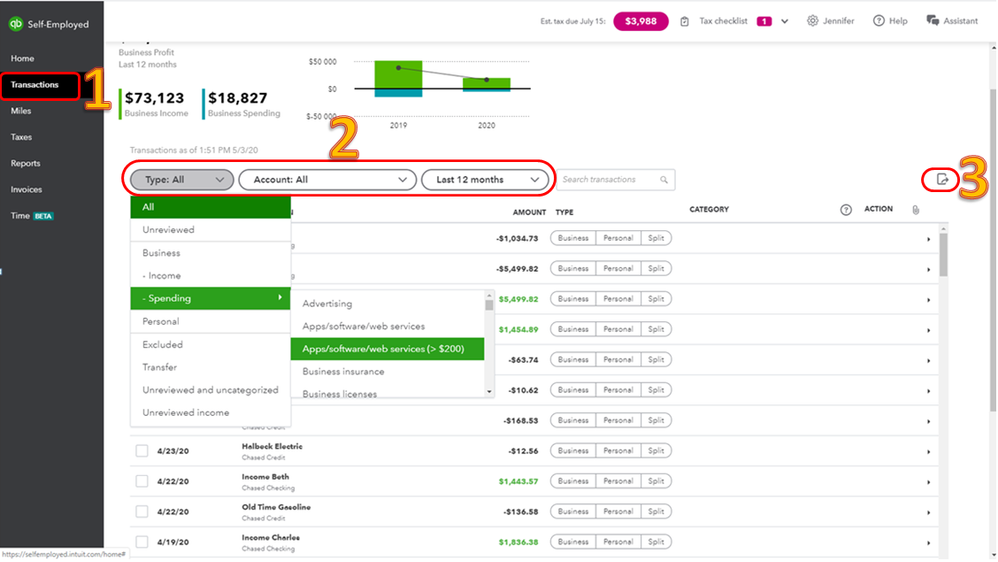Open the Type: All dropdown

182,180
